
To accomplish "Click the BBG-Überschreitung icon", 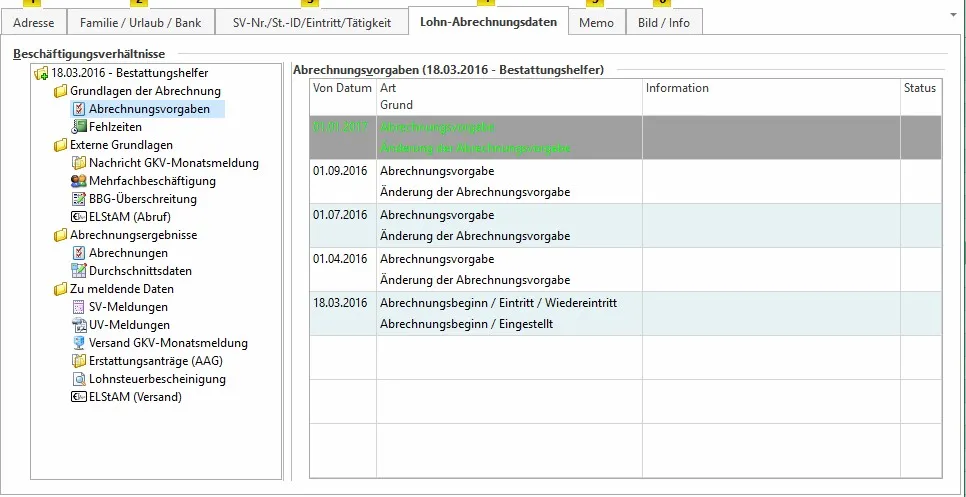I will [79, 199].
